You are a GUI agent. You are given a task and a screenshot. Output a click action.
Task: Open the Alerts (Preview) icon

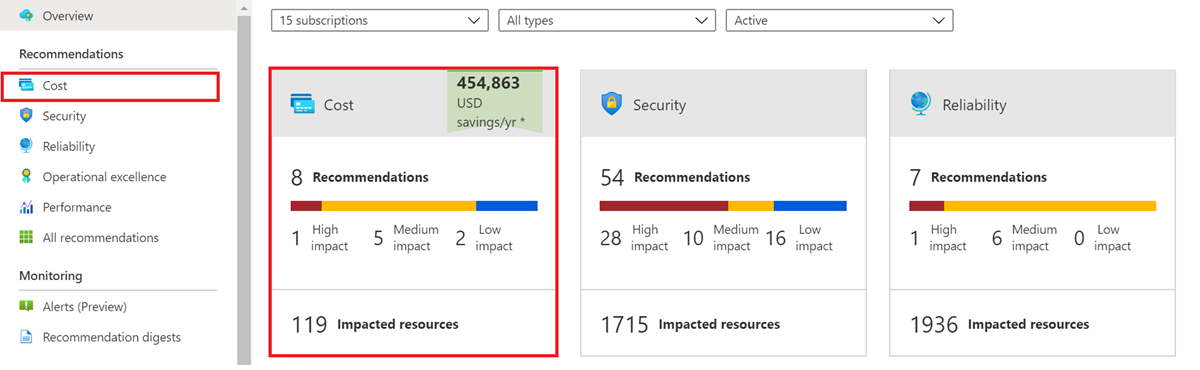point(26,307)
